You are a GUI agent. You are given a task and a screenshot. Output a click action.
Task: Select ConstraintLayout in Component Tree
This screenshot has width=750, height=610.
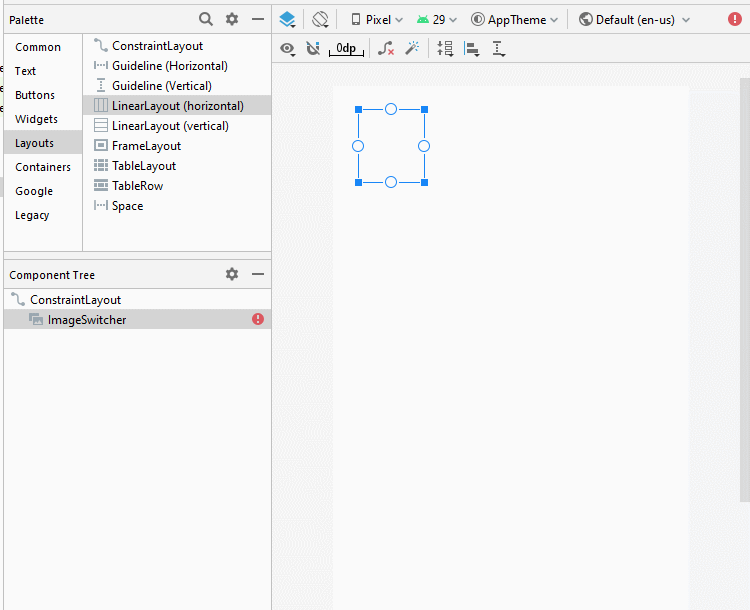137,299
